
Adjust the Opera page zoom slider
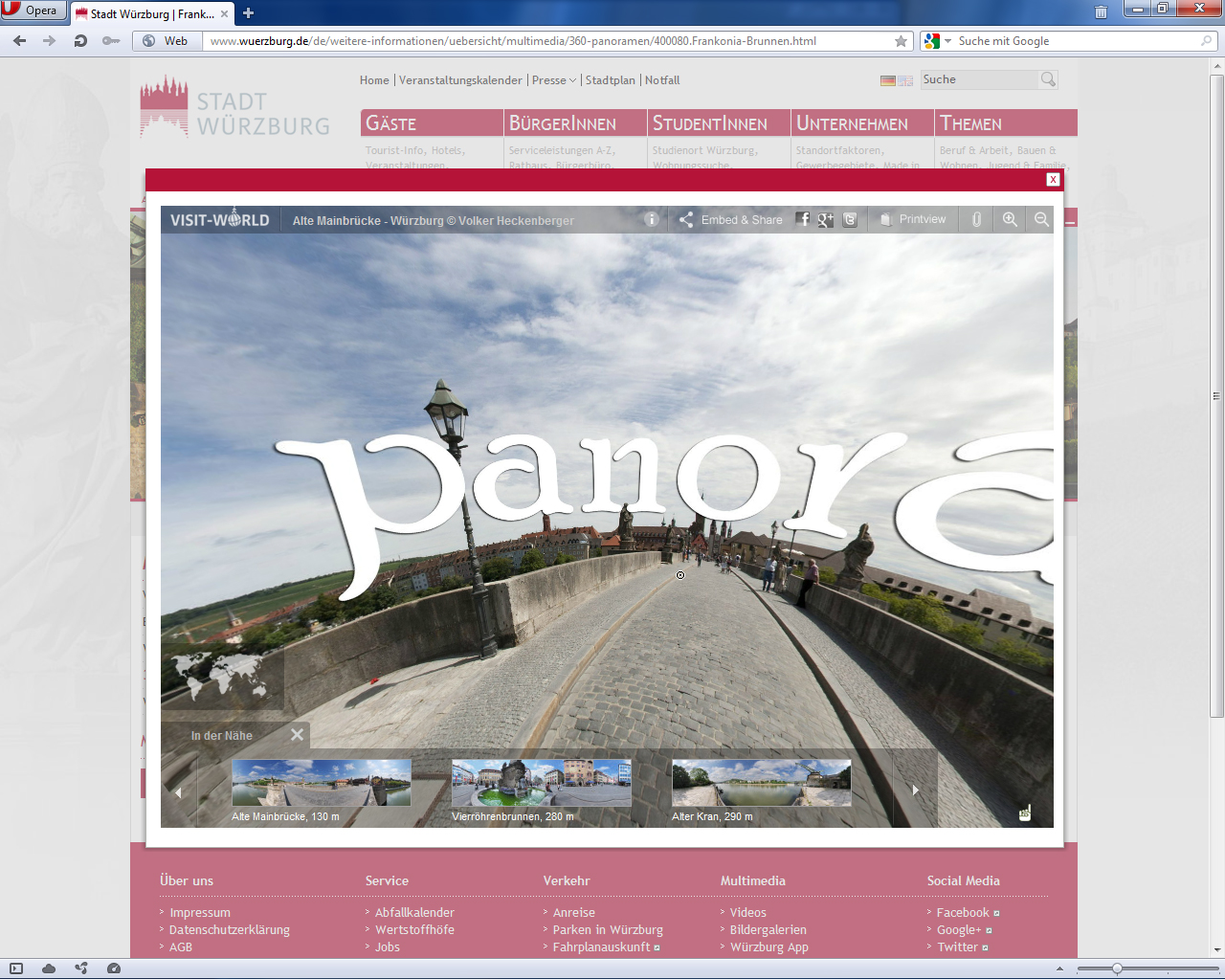pos(1117,969)
